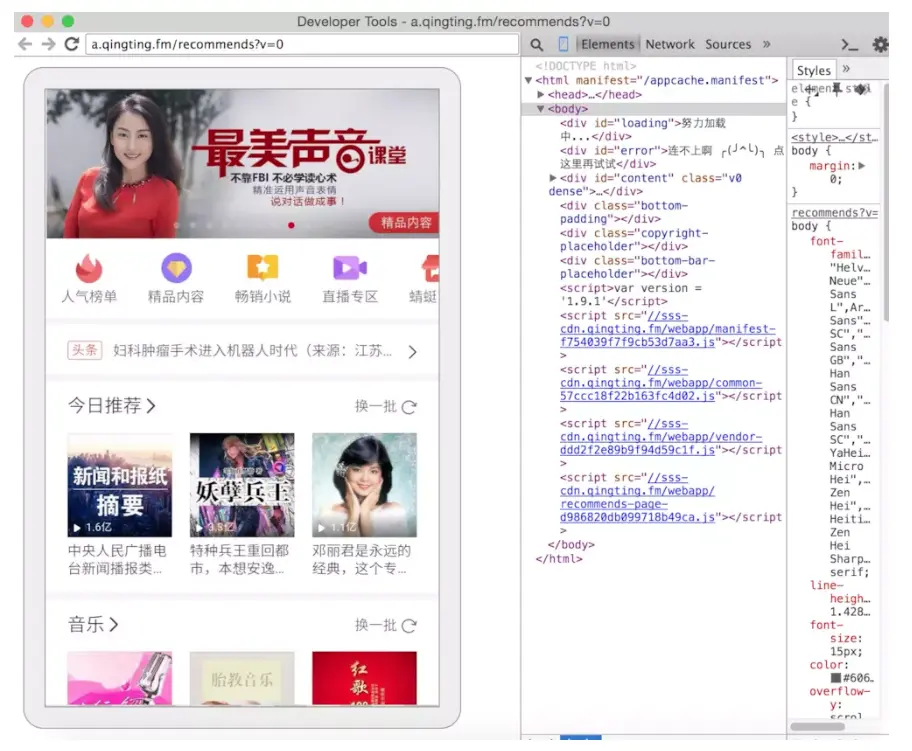
Task: Open the Sources panel
Action: coord(727,44)
